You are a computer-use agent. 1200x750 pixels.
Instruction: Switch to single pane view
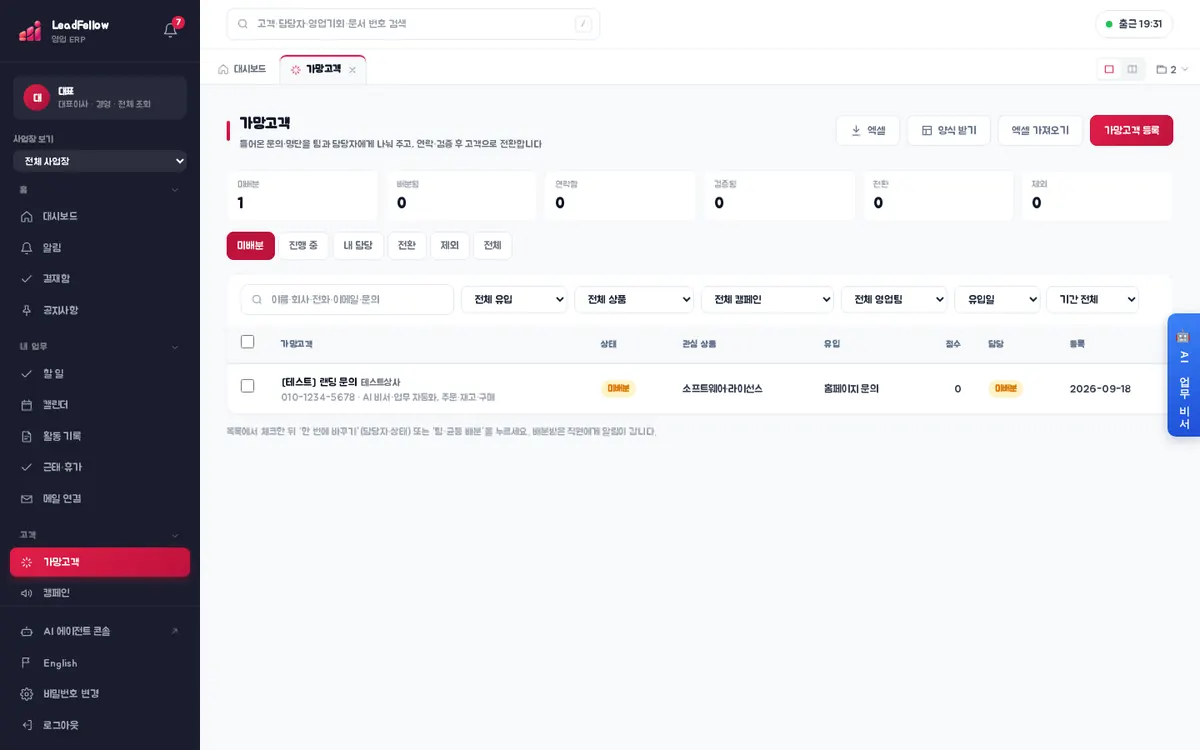coord(1109,69)
